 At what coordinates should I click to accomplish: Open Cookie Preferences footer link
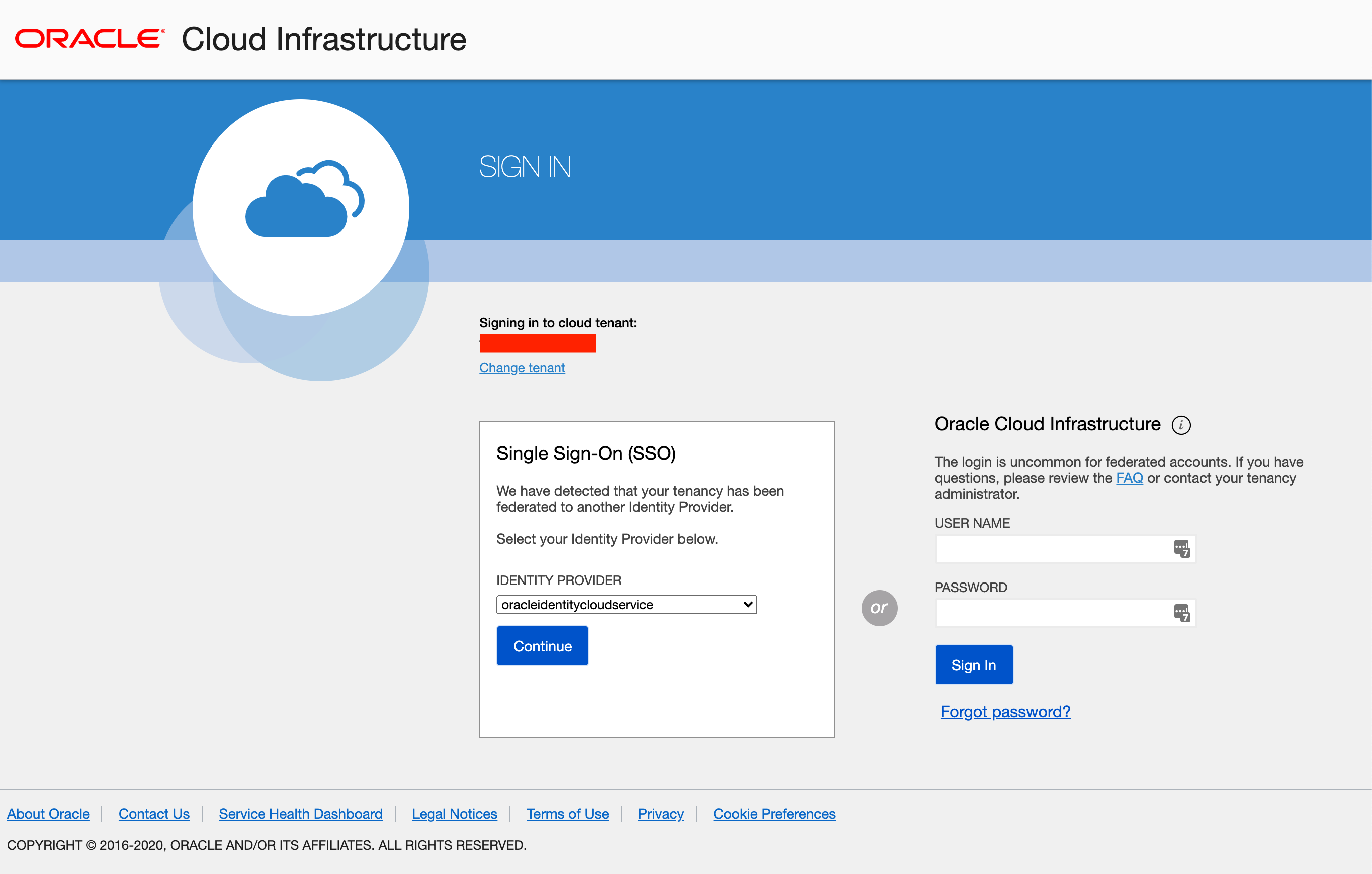774,814
